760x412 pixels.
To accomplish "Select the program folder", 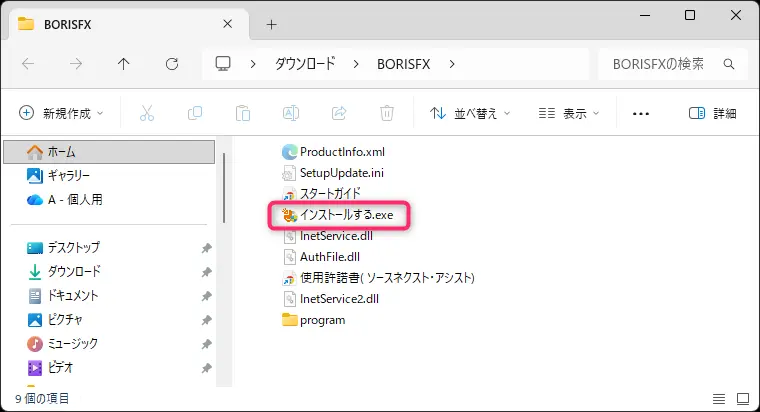I will (314, 320).
